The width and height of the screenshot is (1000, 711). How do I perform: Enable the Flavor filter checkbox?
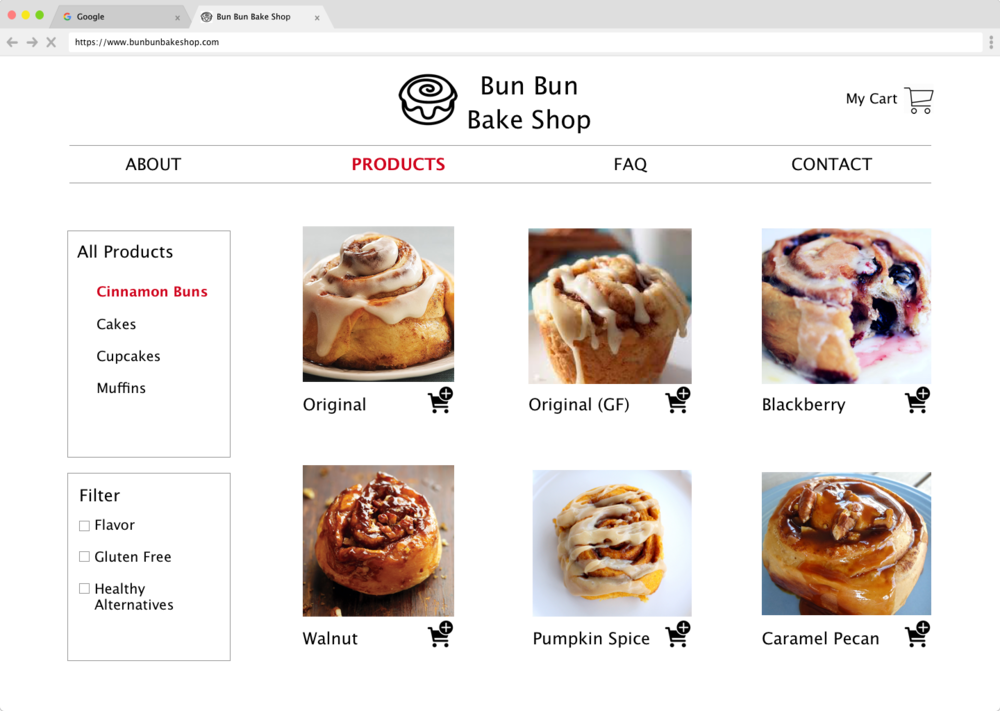pos(84,526)
